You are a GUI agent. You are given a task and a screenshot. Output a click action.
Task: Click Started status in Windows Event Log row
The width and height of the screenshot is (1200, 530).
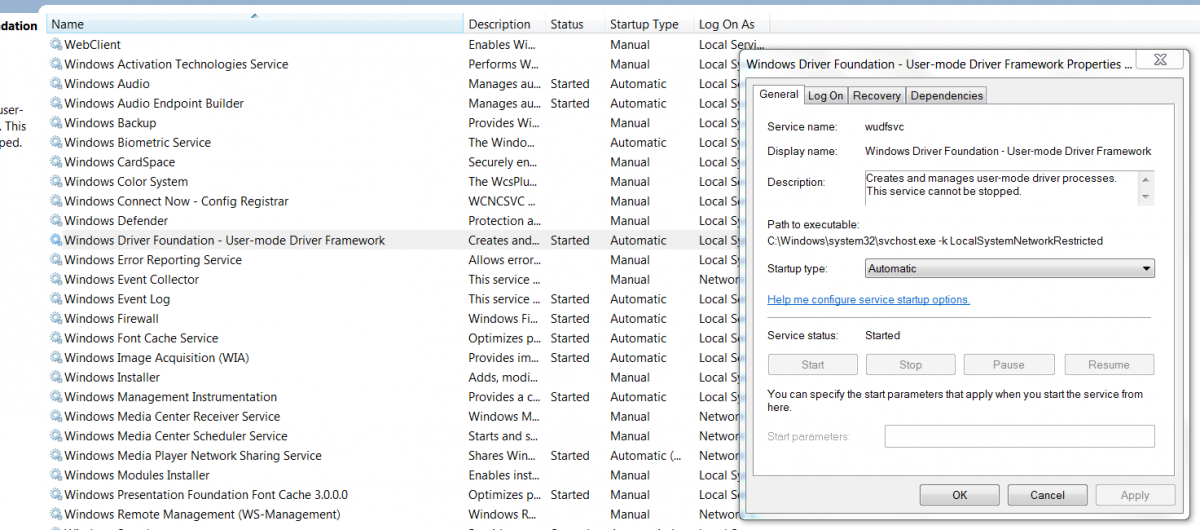point(570,299)
